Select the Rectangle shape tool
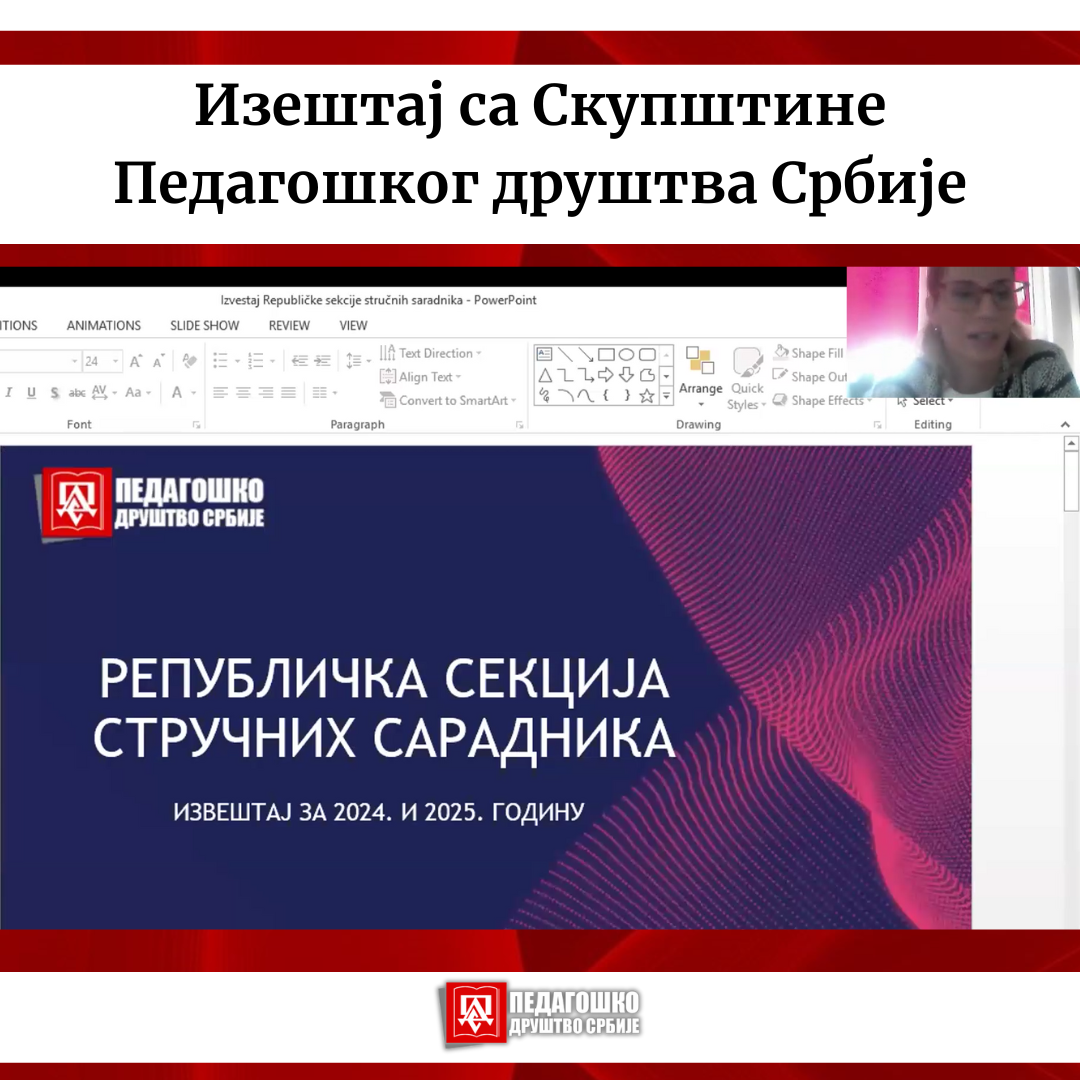1080x1080 pixels. coord(606,354)
